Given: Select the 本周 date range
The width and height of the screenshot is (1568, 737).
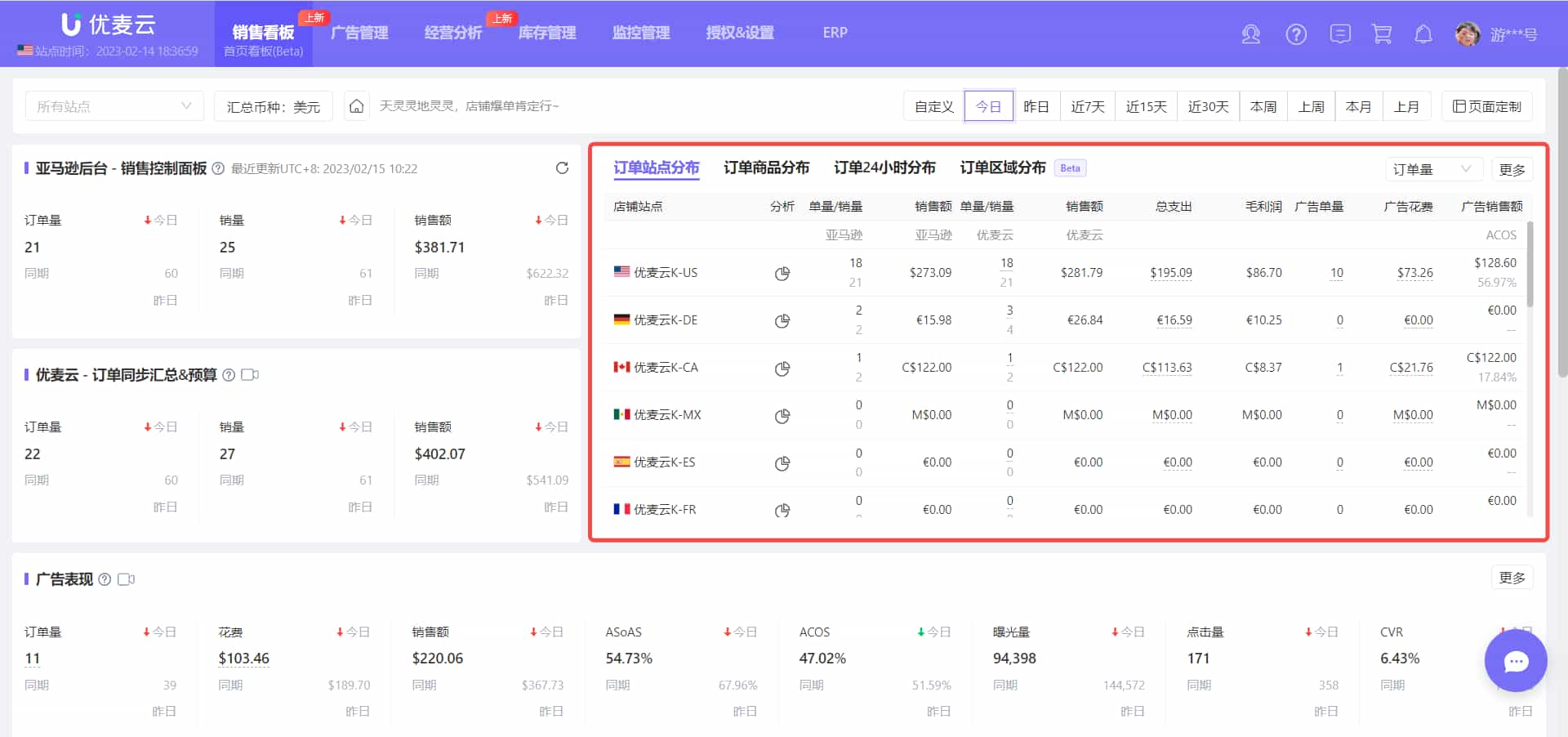Looking at the screenshot, I should tap(1263, 106).
